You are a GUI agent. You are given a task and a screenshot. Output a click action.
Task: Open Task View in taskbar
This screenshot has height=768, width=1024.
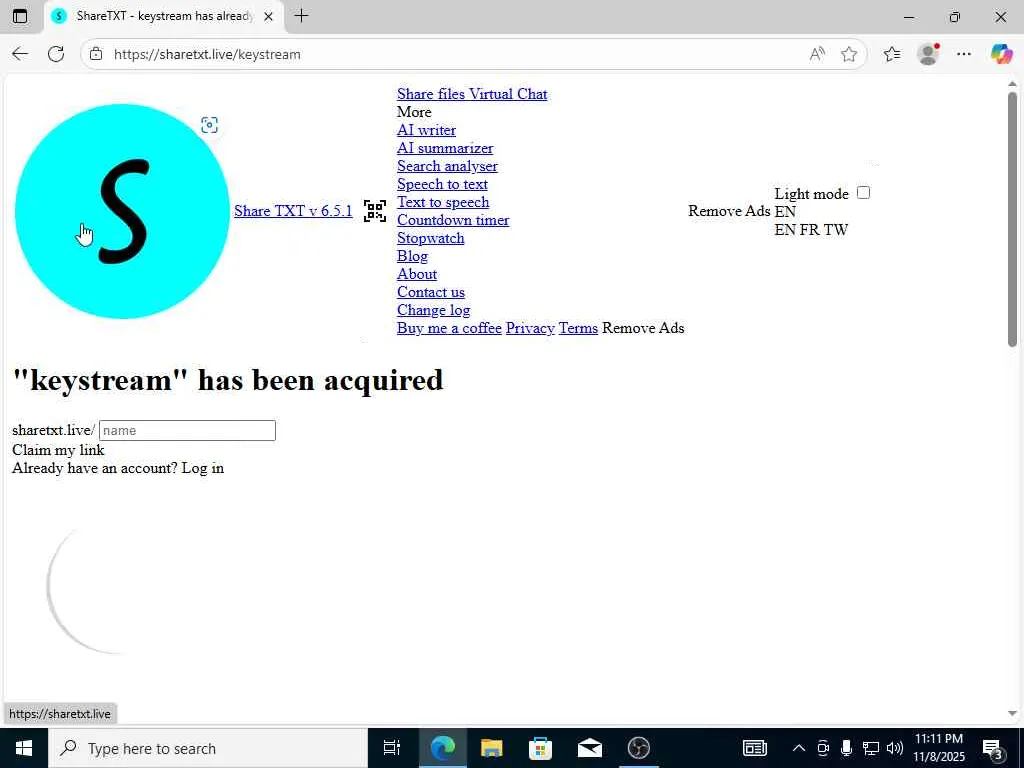(x=392, y=748)
